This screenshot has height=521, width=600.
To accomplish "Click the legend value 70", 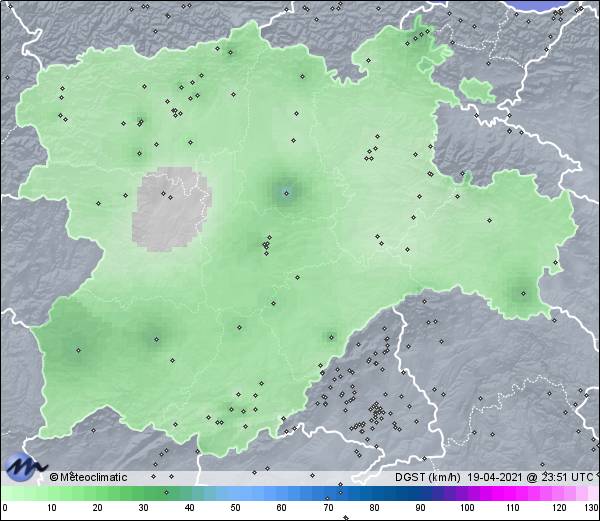I will tap(328, 508).
